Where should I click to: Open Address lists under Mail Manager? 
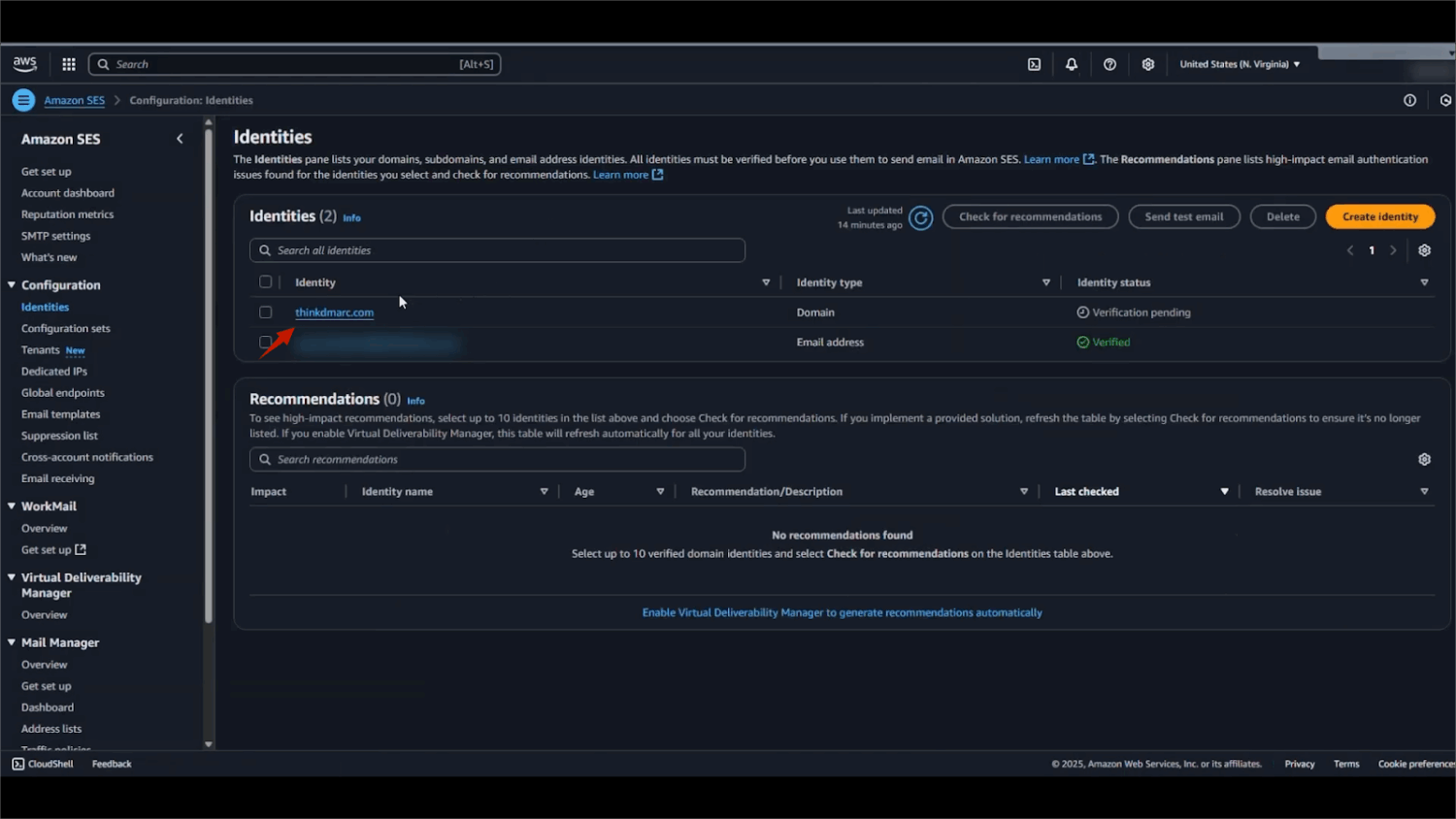(x=51, y=729)
